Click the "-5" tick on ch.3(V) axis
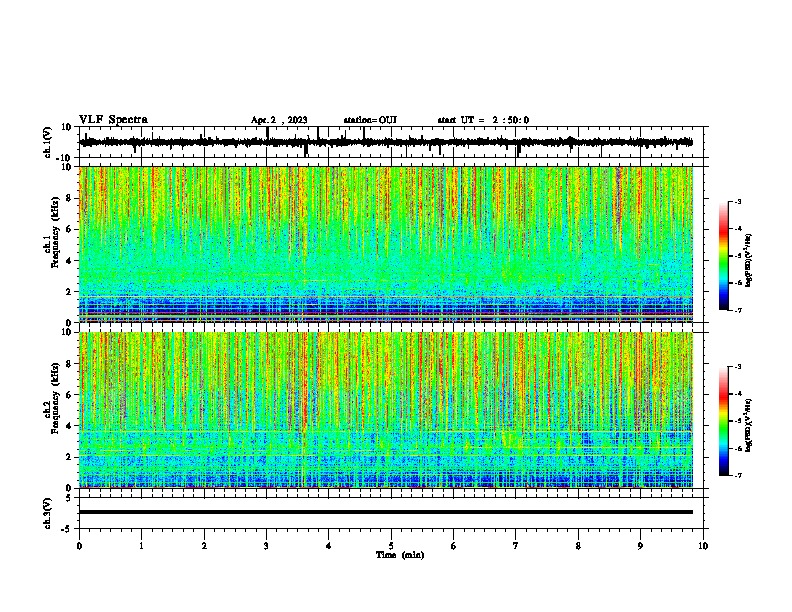The image size is (792, 612). pos(67,529)
